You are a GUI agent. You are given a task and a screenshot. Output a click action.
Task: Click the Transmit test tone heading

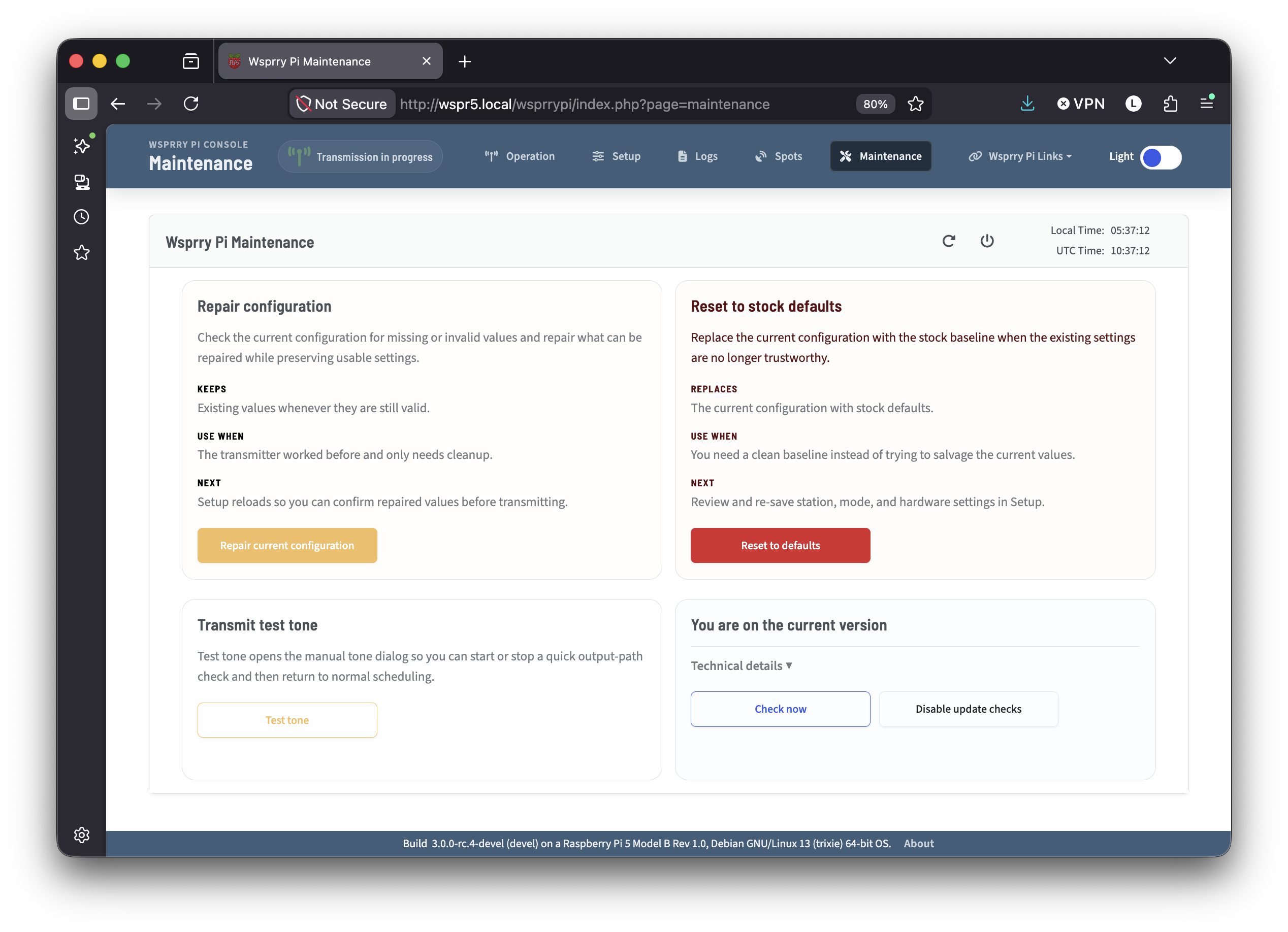click(x=257, y=625)
